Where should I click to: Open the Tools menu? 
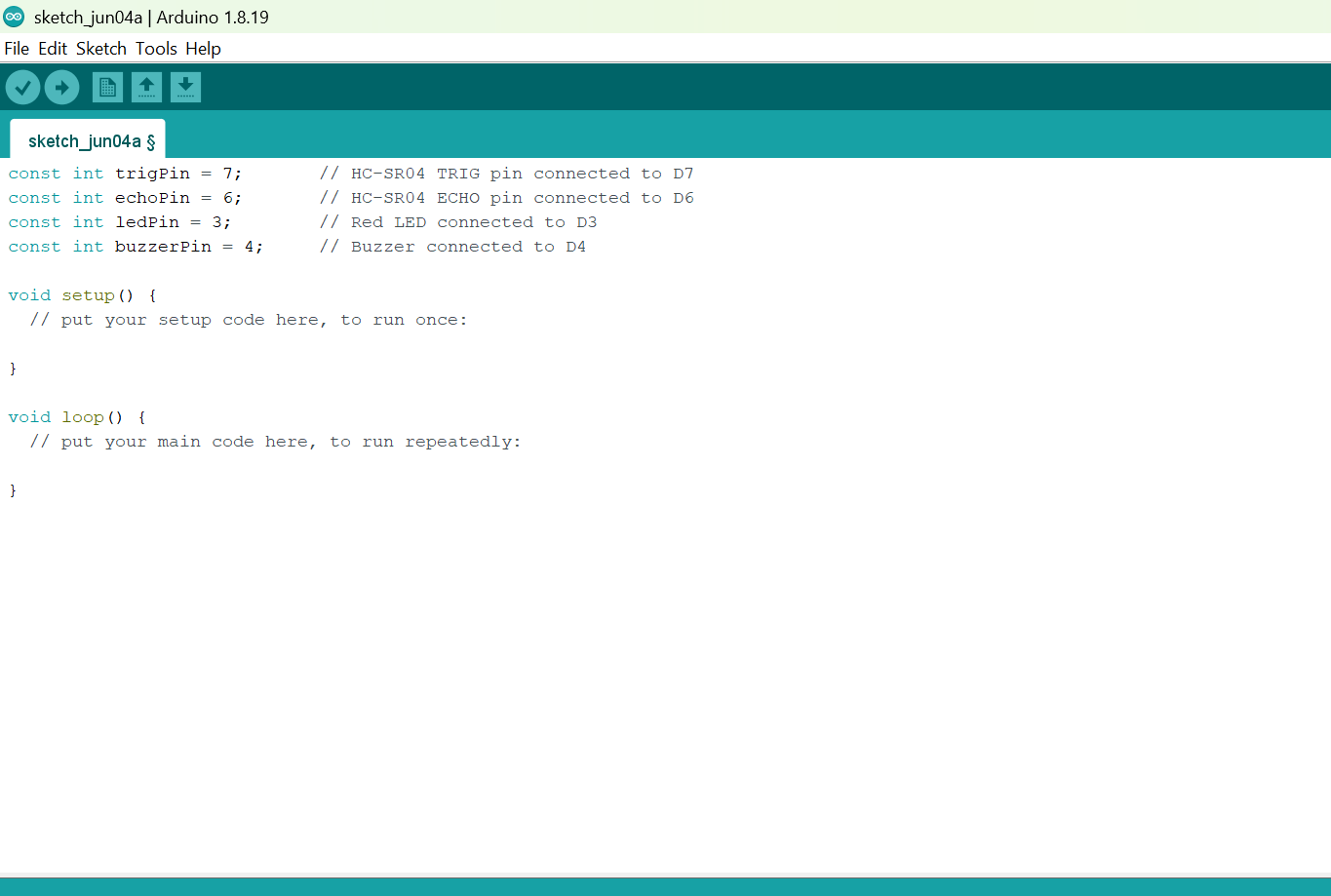click(156, 49)
